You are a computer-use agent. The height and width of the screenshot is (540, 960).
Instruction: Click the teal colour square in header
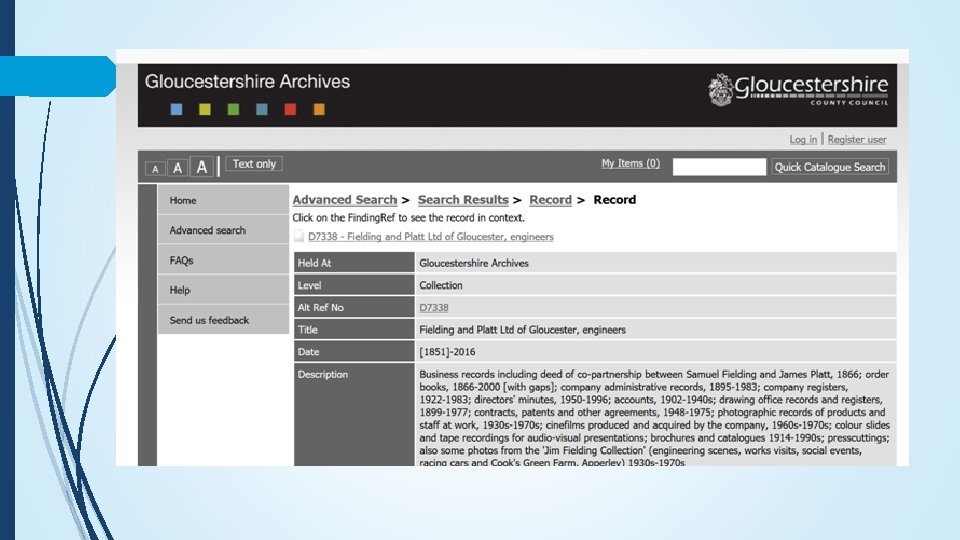tap(262, 110)
